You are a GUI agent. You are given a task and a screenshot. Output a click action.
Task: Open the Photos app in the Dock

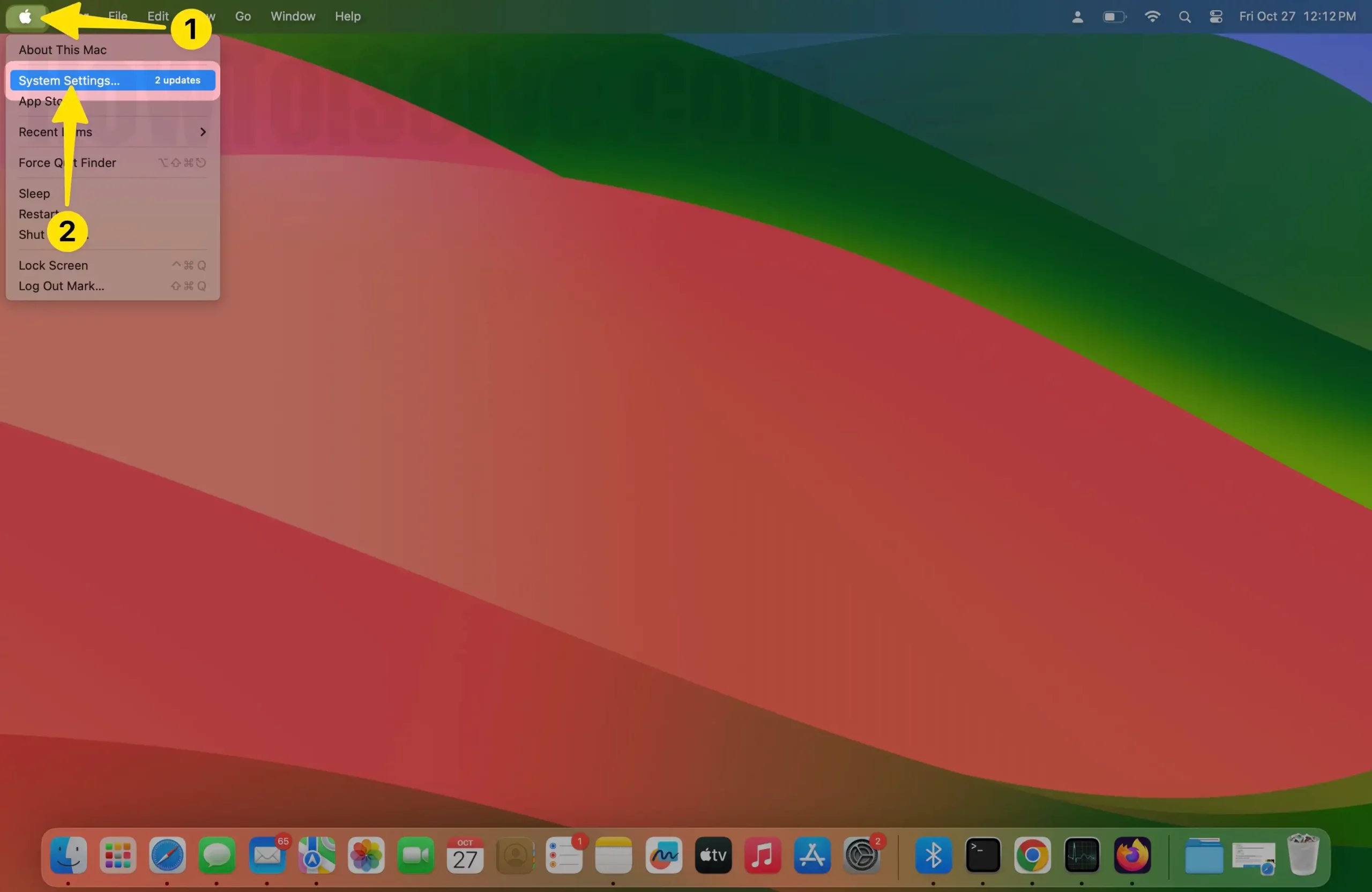[x=366, y=855]
